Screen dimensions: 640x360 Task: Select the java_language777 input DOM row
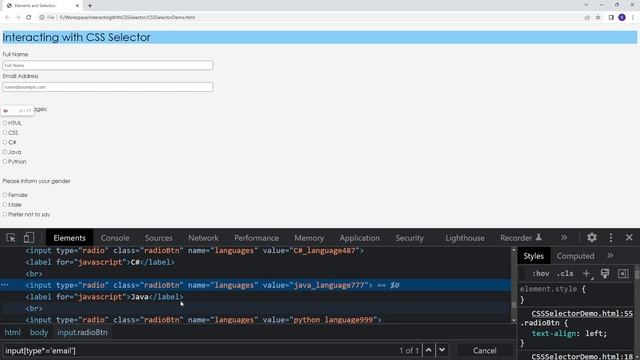pyautogui.click(x=256, y=285)
